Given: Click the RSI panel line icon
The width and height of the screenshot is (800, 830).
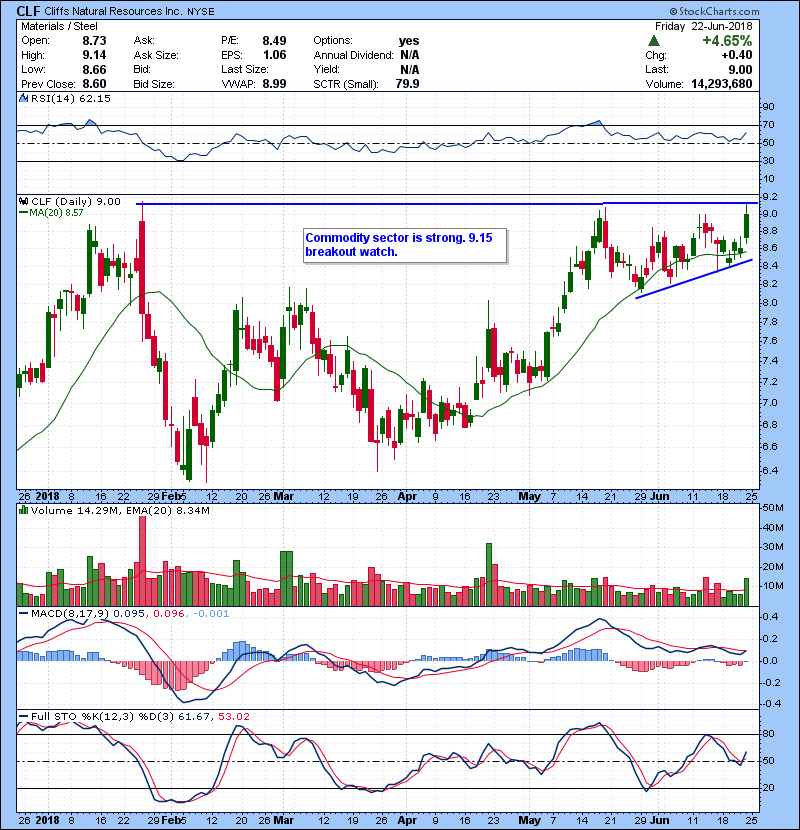Looking at the screenshot, I should [23, 98].
